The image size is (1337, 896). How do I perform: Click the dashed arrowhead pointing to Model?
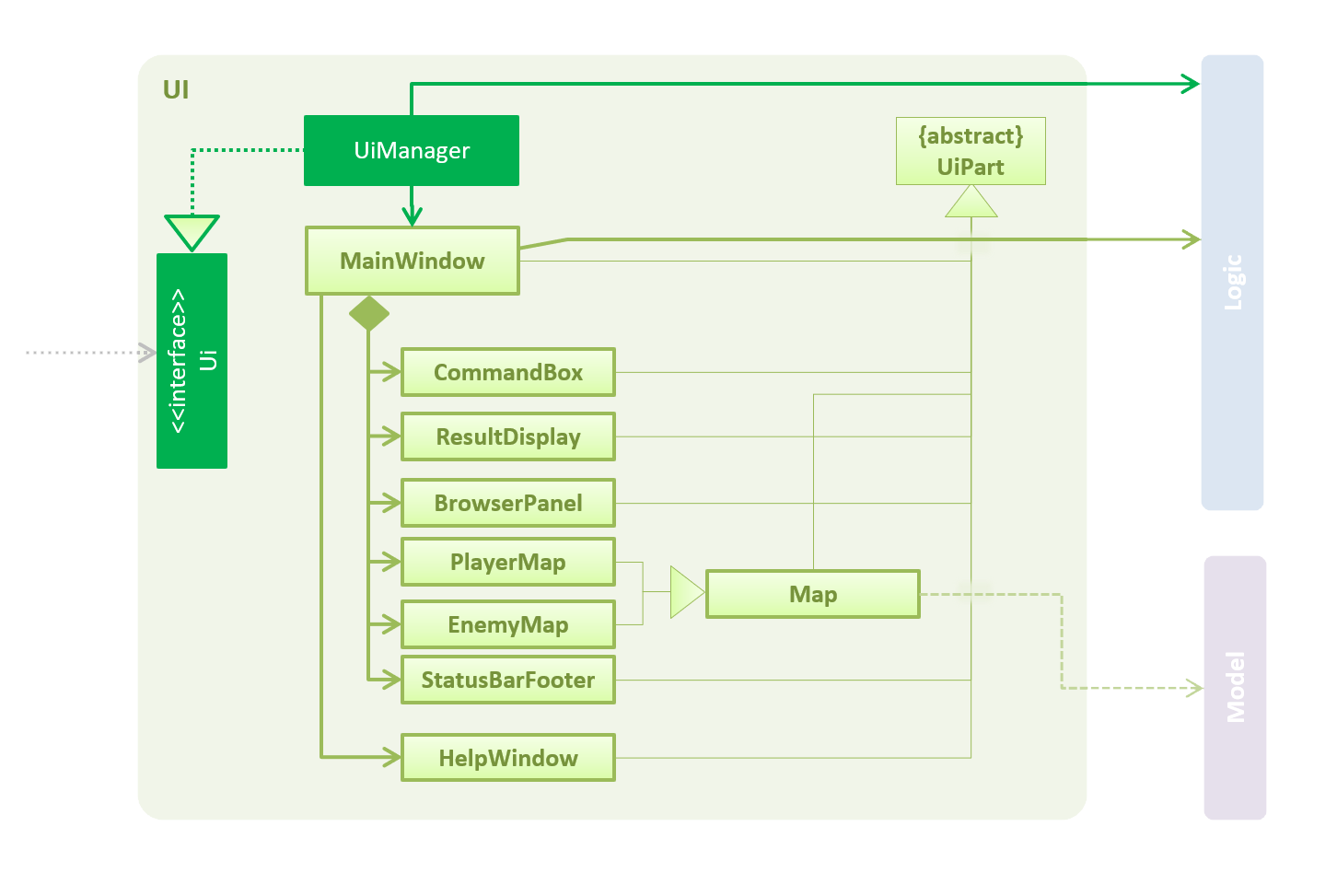tap(1195, 688)
